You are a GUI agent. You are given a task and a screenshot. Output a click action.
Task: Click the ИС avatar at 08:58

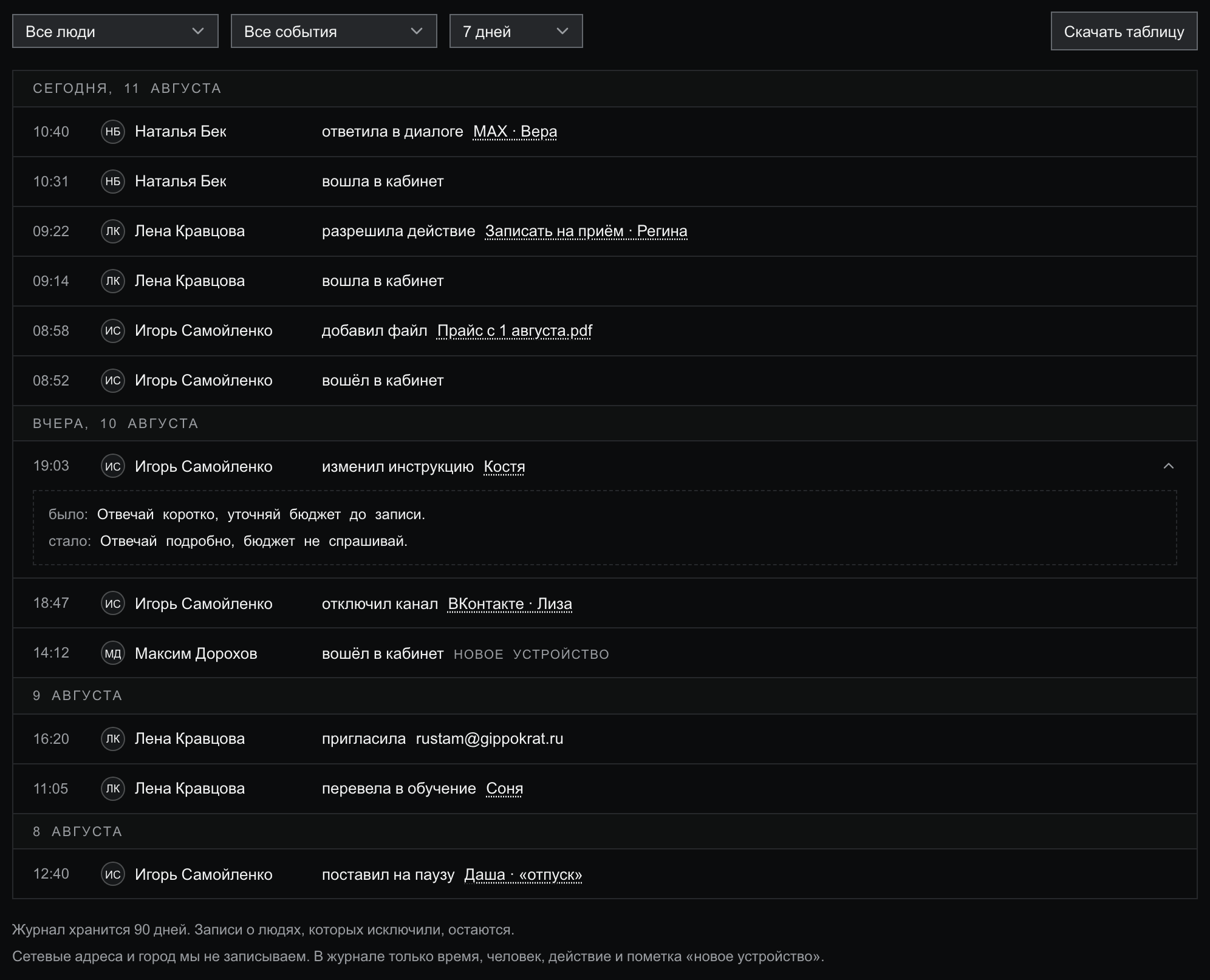(113, 331)
